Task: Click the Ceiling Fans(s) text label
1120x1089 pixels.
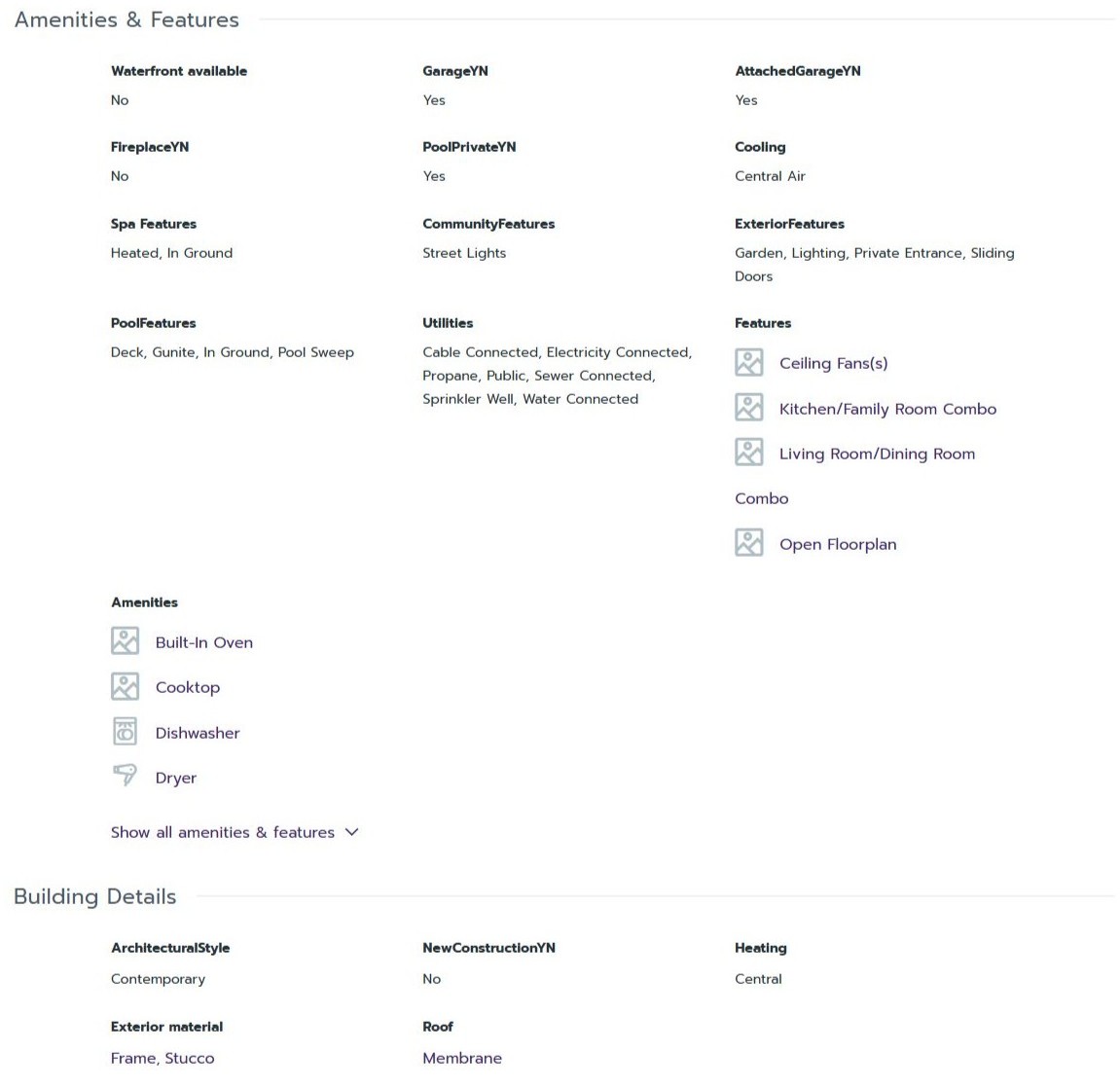Action: coord(834,364)
